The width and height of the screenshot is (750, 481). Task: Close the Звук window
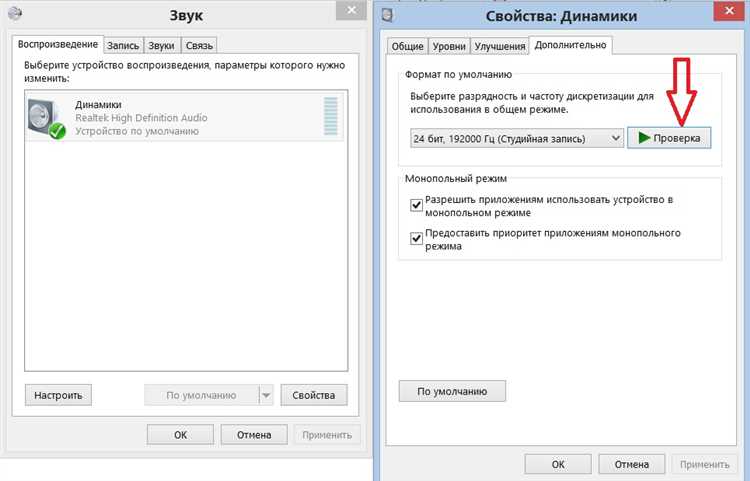(351, 10)
